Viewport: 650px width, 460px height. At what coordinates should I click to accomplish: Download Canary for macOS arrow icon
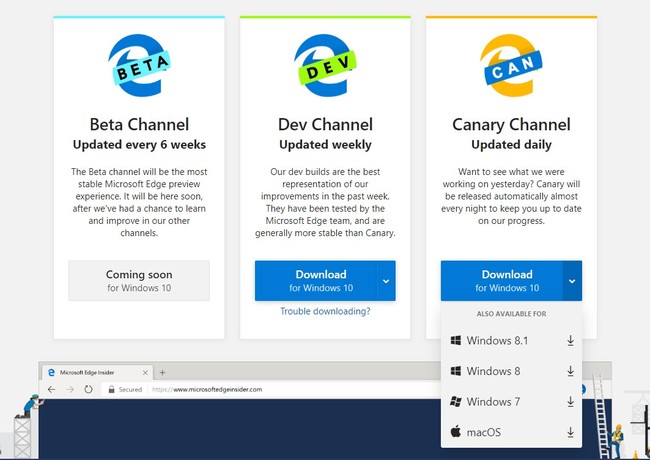click(x=570, y=432)
